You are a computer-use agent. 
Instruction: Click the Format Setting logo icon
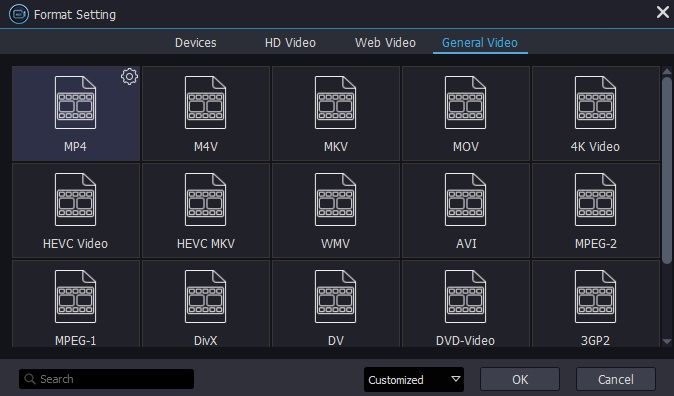pos(19,14)
